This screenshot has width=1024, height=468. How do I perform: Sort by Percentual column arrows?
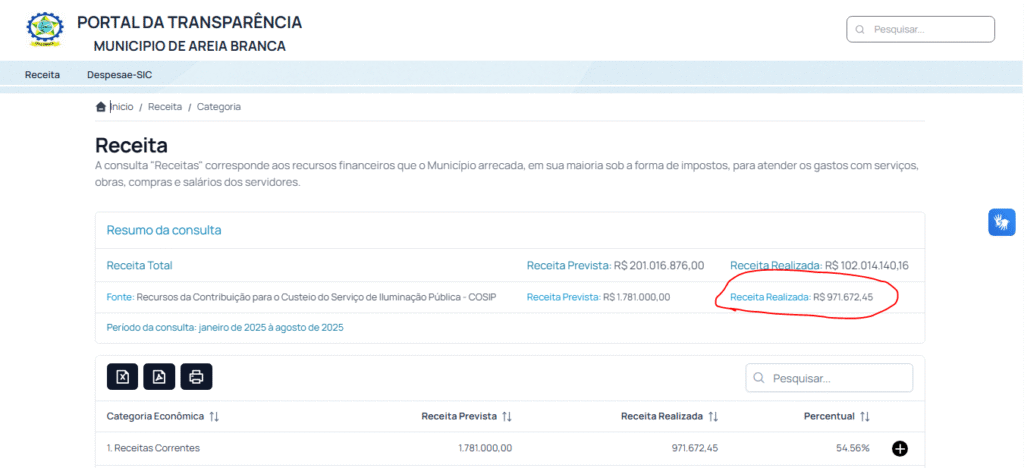[x=865, y=416]
